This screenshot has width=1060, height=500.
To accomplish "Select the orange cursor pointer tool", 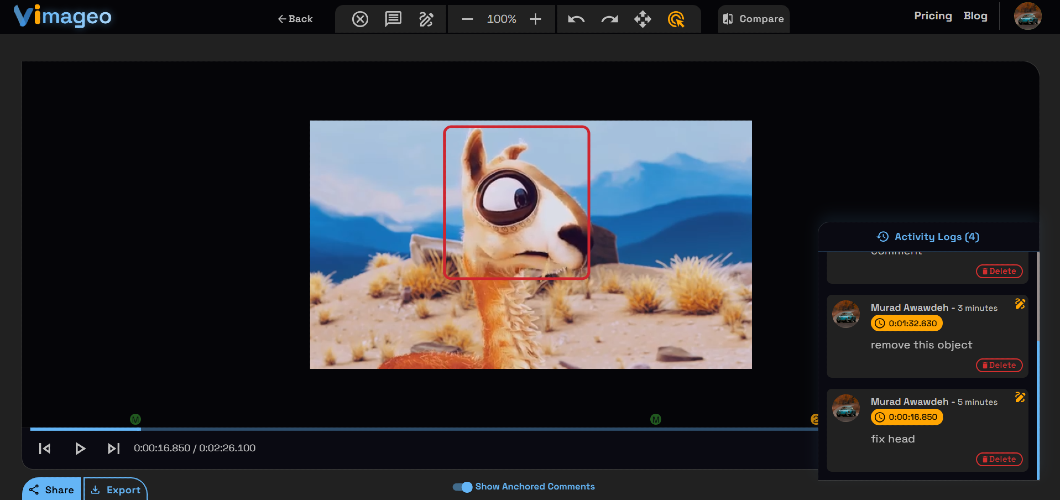I will [x=675, y=19].
